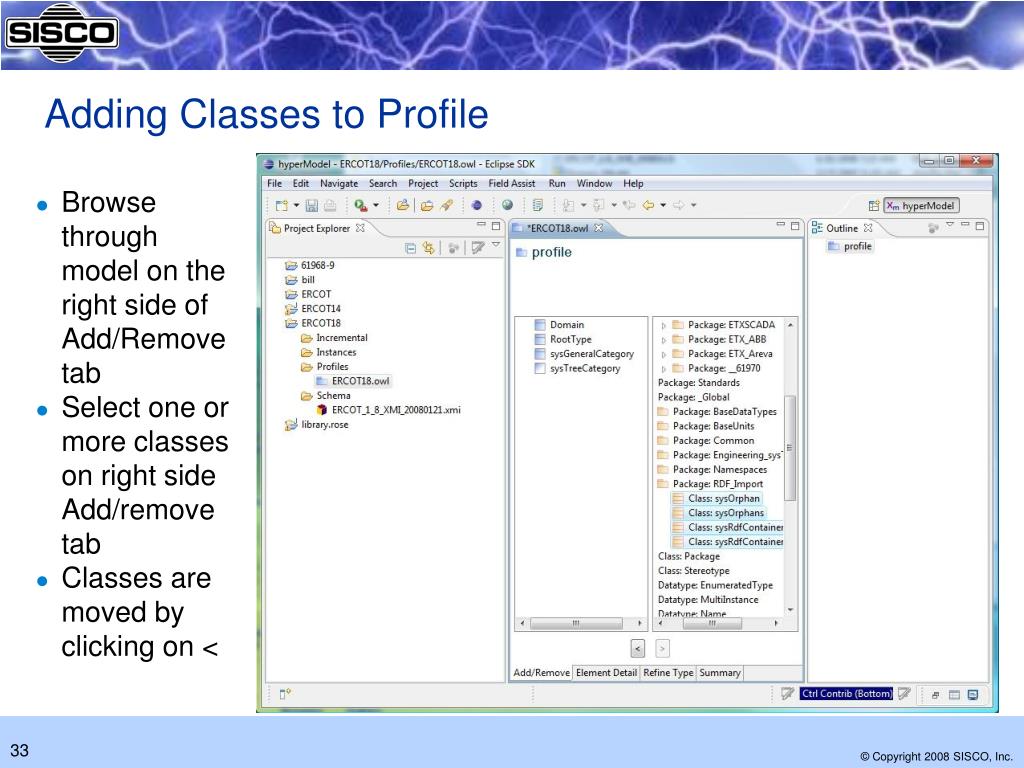
Task: Click the < button to add classes
Action: point(638,648)
